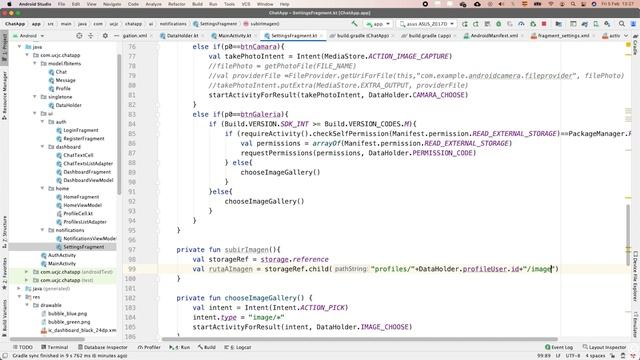Viewport: 640px width, 360px height.
Task: Switch to AndroidManifest.xml tab
Action: (x=494, y=36)
